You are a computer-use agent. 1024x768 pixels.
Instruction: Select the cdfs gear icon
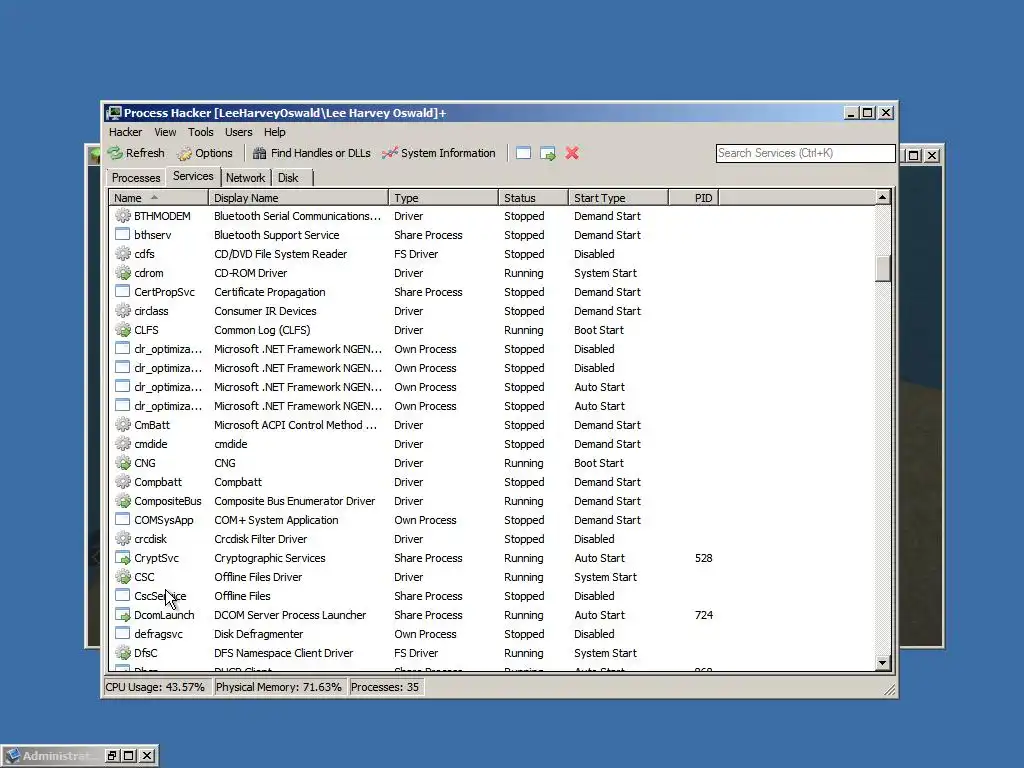[123, 253]
